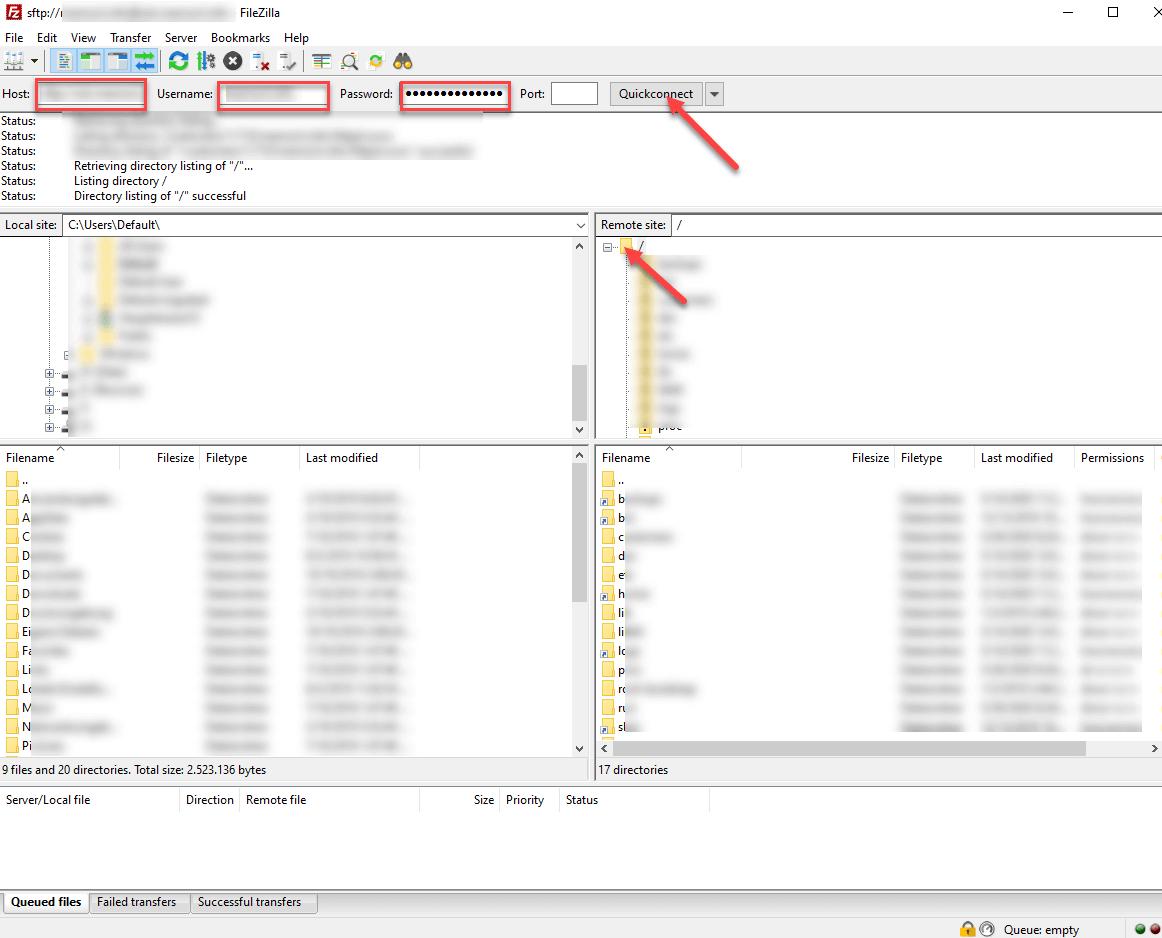Open the Local site path dropdown

click(580, 224)
